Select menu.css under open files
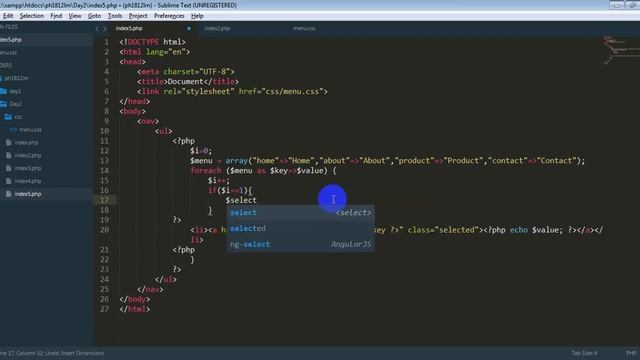Image resolution: width=640 pixels, height=360 pixels. (9, 53)
